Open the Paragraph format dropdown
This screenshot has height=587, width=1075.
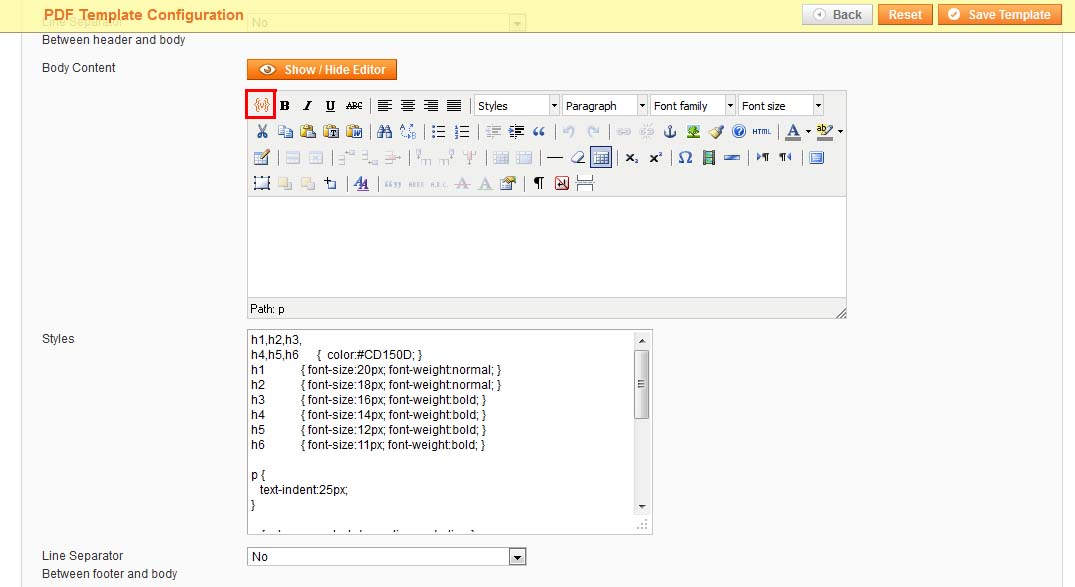(604, 106)
